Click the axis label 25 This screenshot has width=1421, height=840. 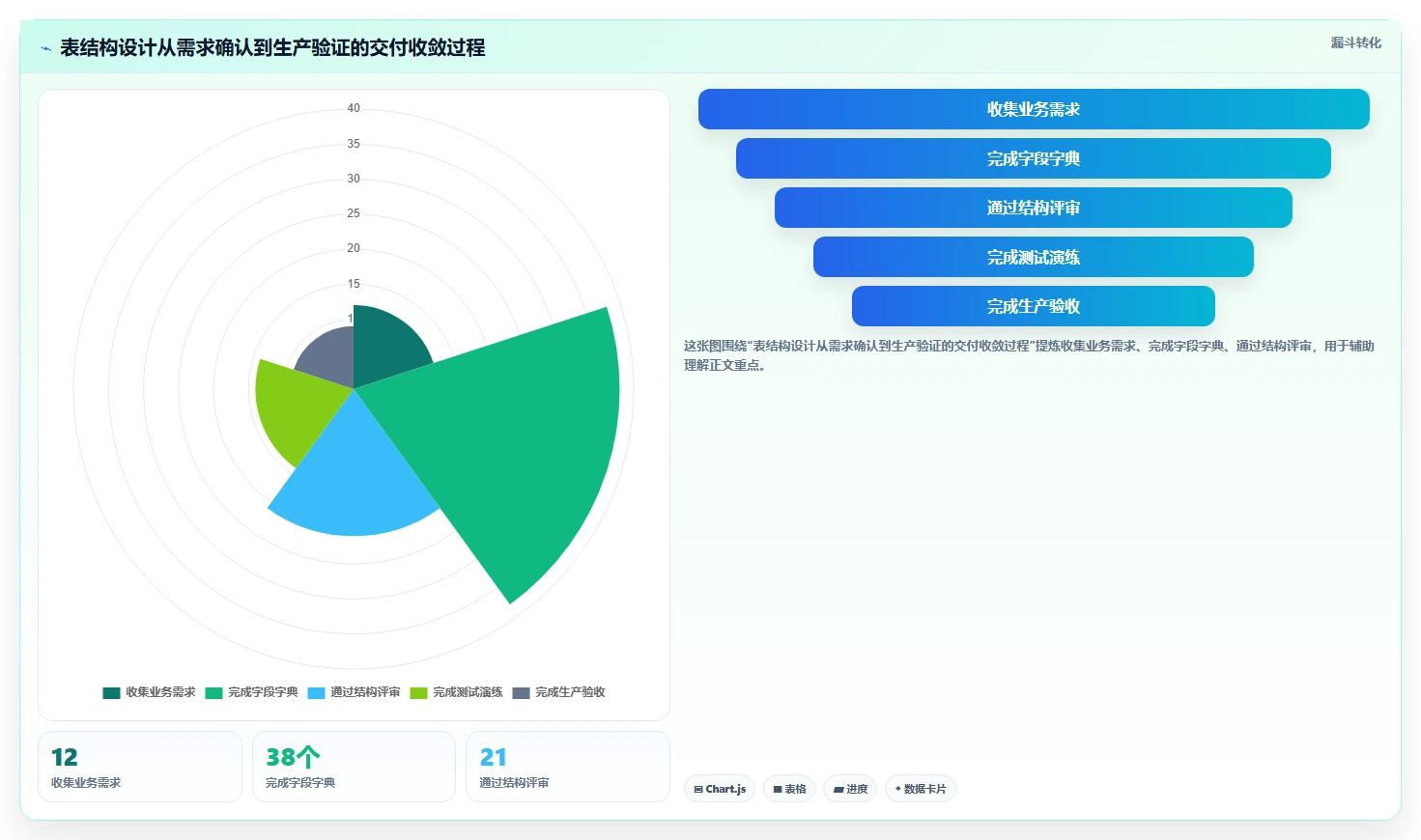click(x=354, y=213)
